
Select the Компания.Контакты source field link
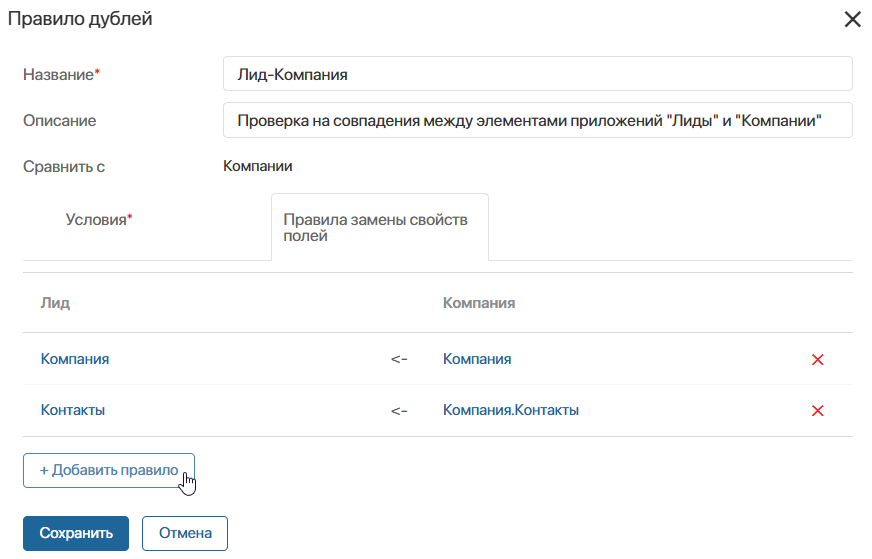pyautogui.click(x=511, y=410)
